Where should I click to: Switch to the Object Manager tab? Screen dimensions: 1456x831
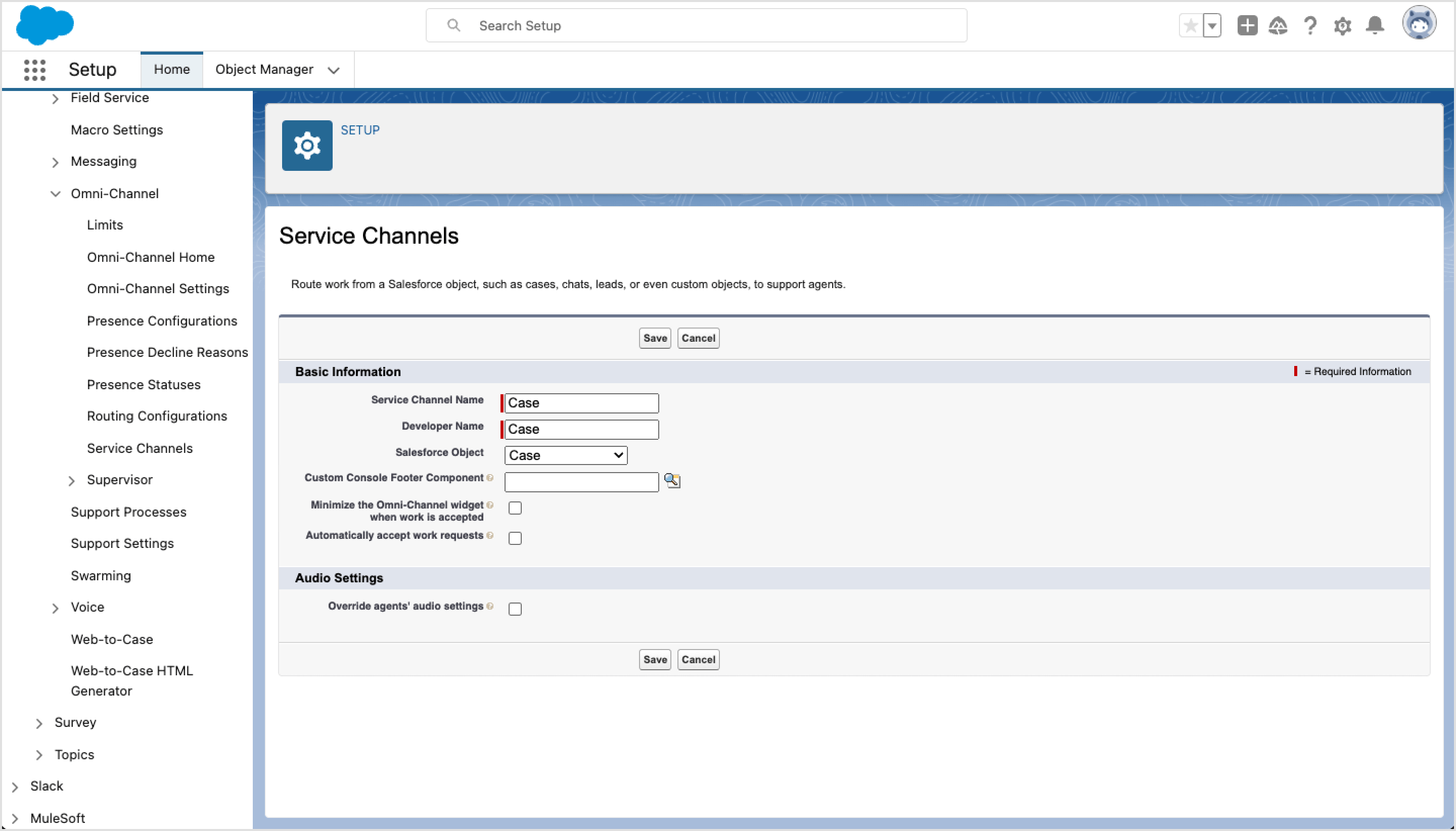(x=264, y=69)
